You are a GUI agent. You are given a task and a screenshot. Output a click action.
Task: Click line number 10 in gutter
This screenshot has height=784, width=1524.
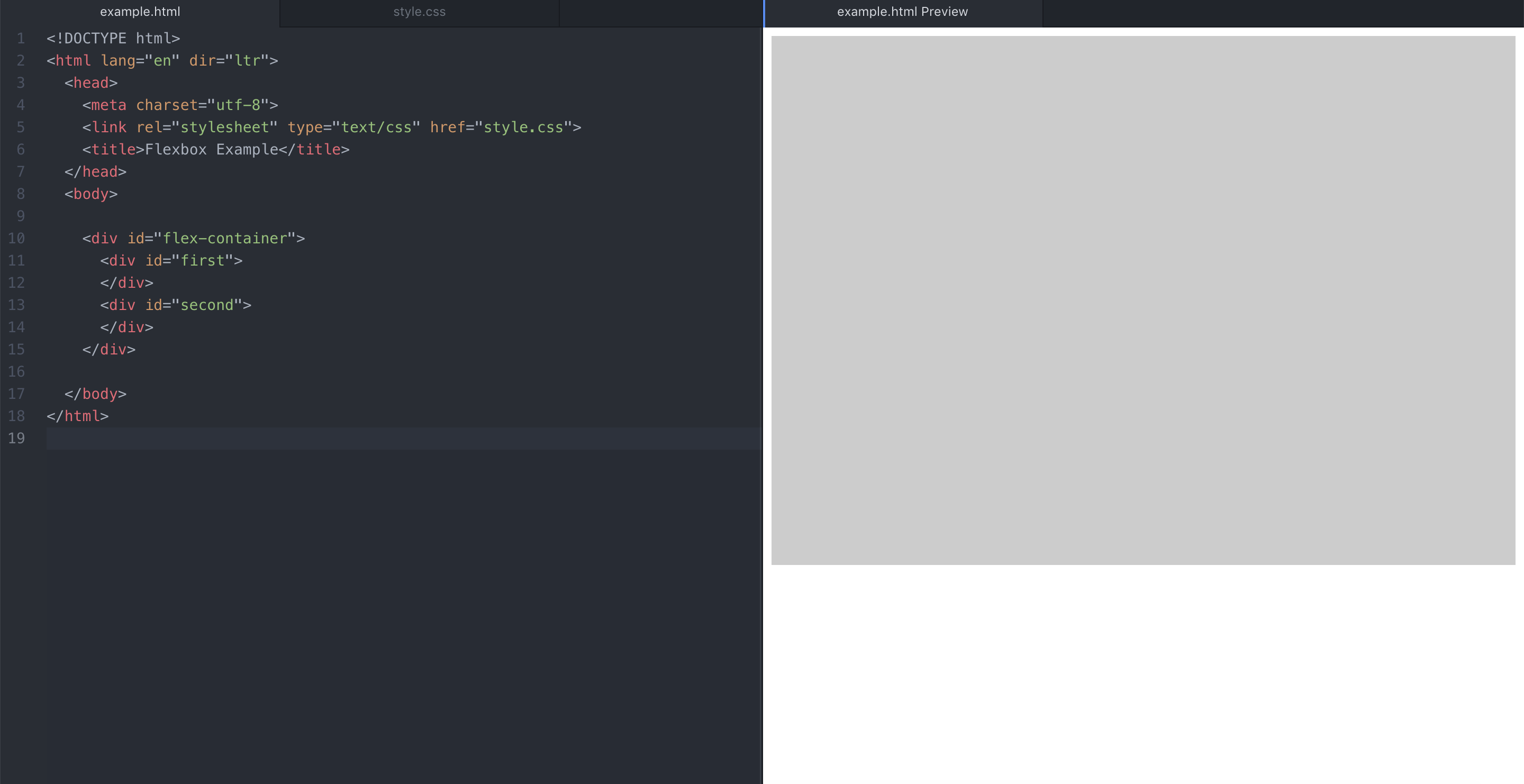tap(16, 238)
